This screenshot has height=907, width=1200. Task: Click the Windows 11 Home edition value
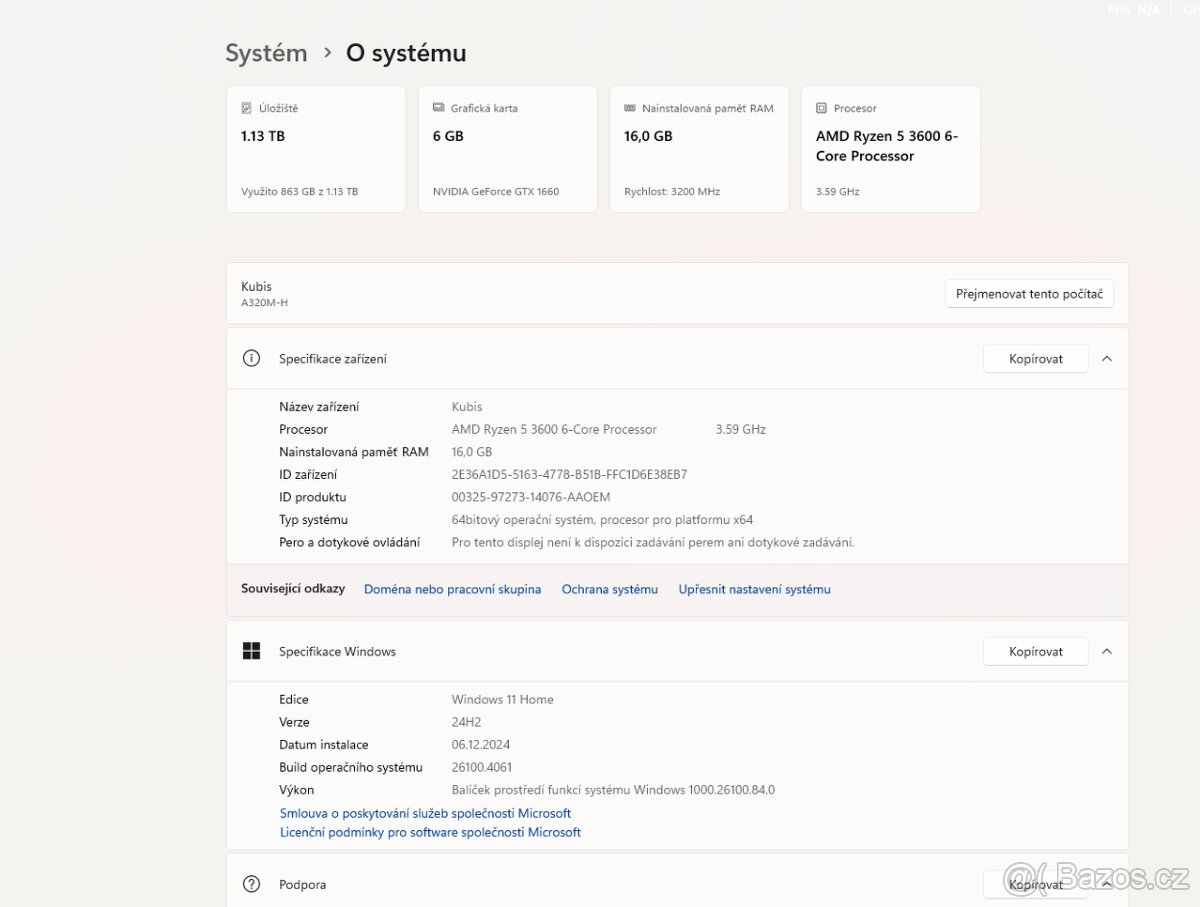(x=502, y=699)
